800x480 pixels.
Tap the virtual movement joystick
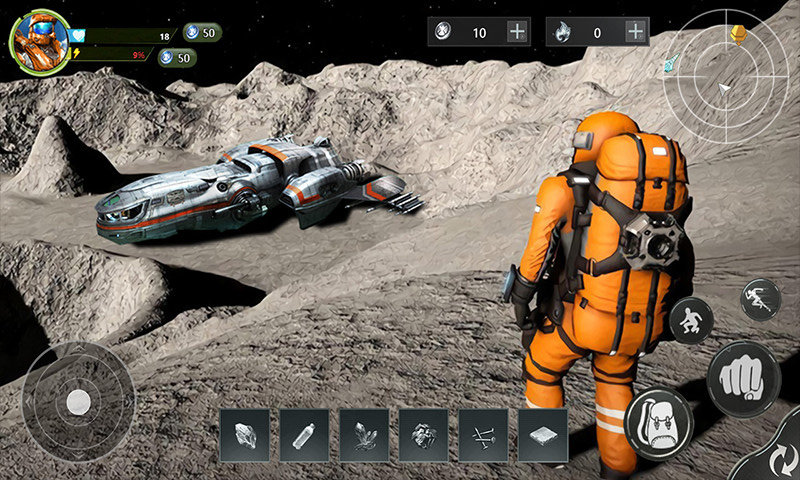(x=78, y=402)
